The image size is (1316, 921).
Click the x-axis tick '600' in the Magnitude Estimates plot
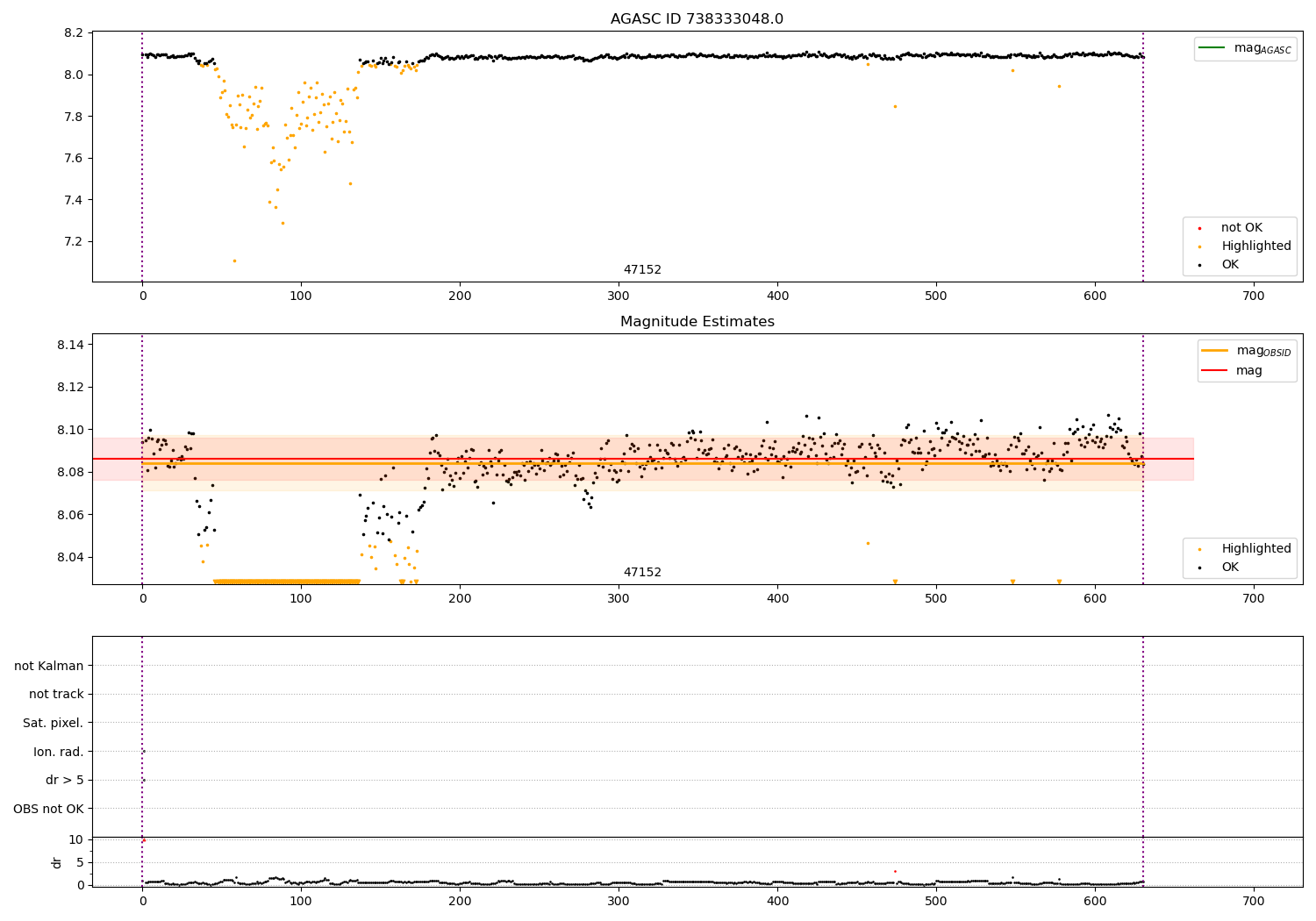click(x=1095, y=599)
